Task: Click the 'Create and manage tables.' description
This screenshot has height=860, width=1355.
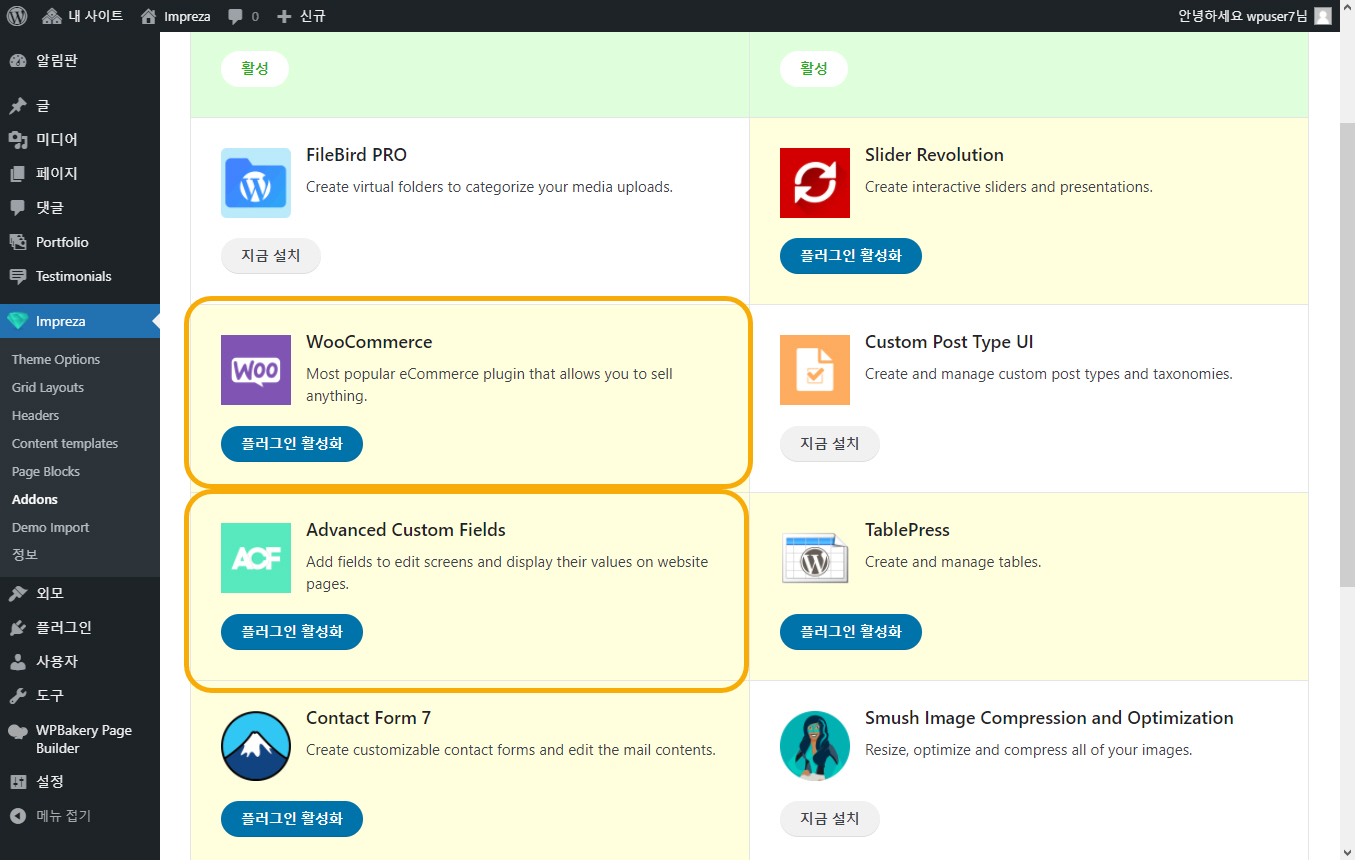Action: tap(953, 562)
